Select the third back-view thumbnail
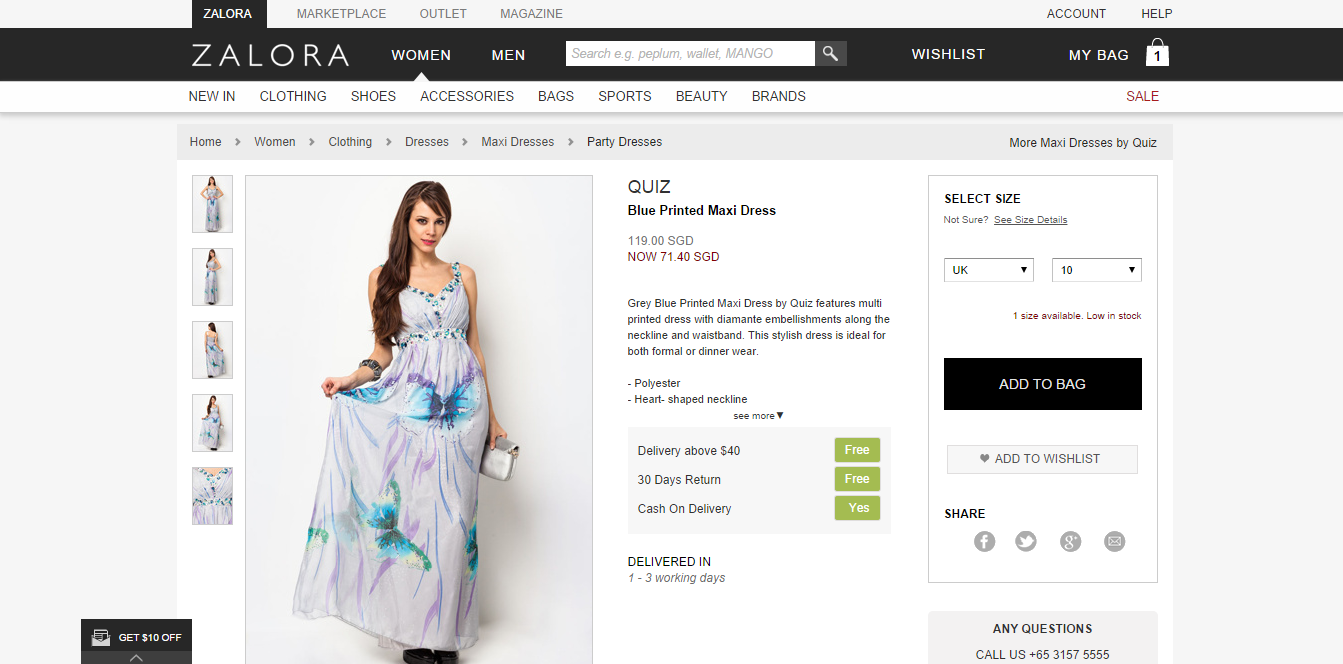 [x=212, y=350]
